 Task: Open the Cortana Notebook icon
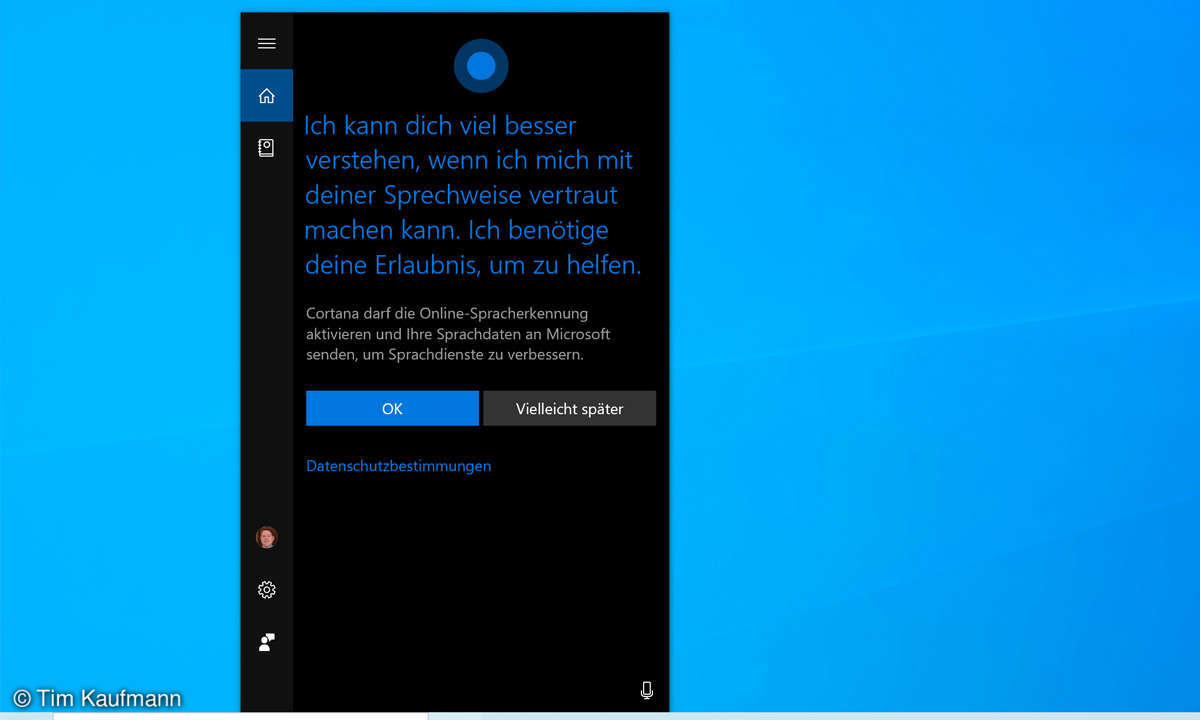(x=266, y=148)
